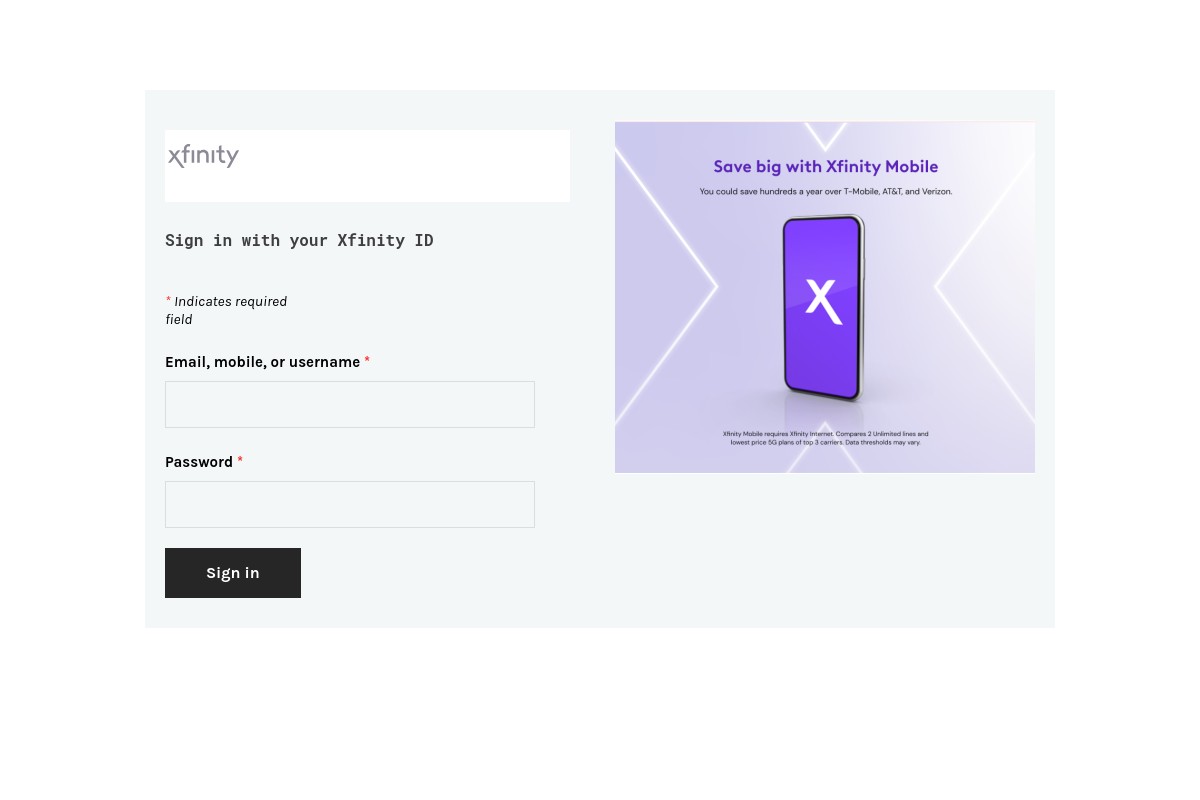Click the red asterisk before 'Indicates required field'
The width and height of the screenshot is (1200, 800).
[x=168, y=301]
